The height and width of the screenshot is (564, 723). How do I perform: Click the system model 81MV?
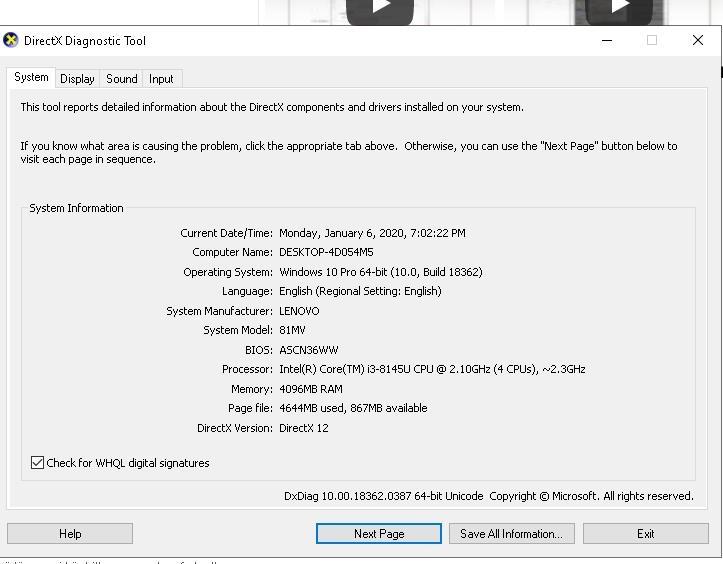[x=292, y=330]
